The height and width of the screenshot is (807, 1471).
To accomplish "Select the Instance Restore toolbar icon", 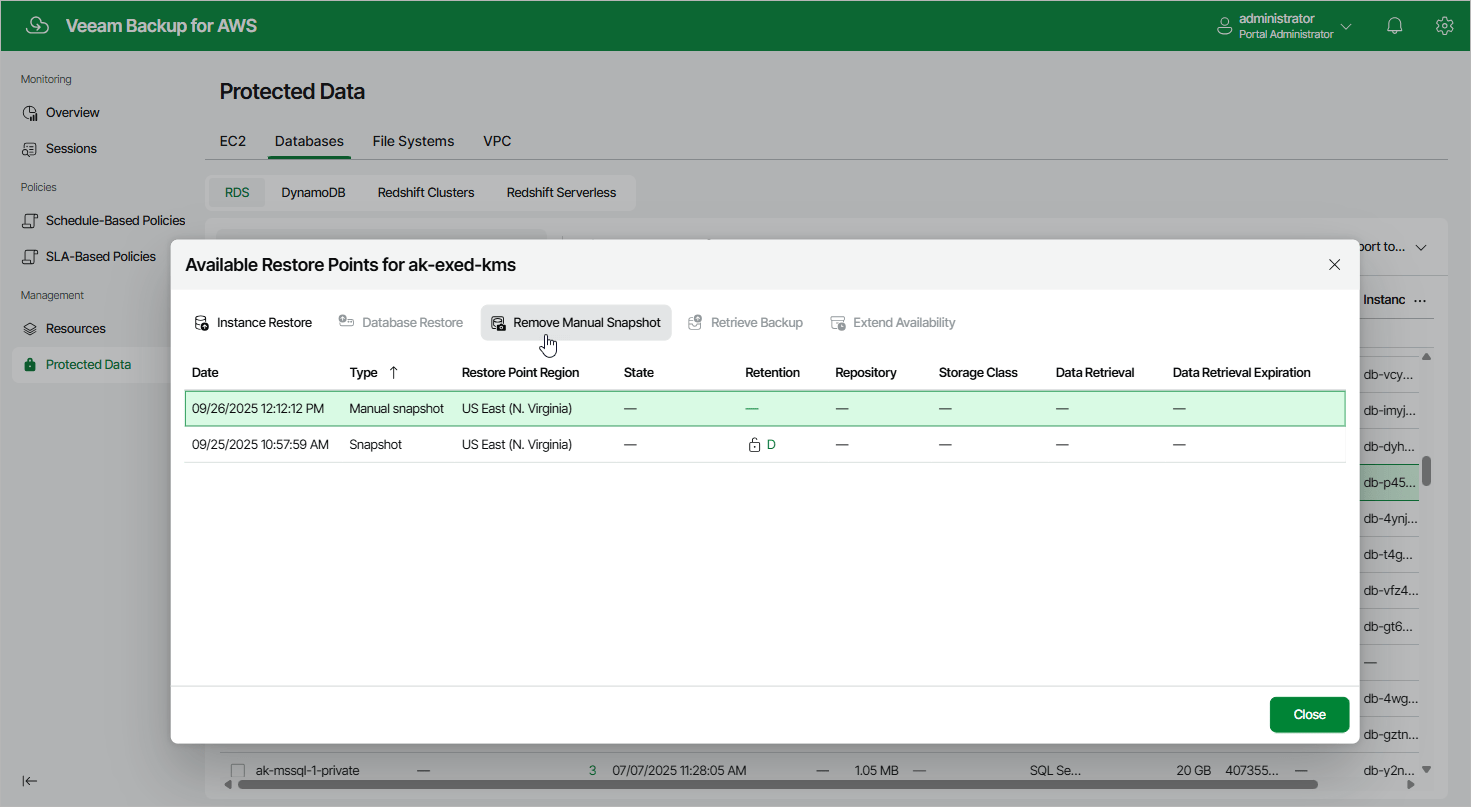I will (x=204, y=322).
